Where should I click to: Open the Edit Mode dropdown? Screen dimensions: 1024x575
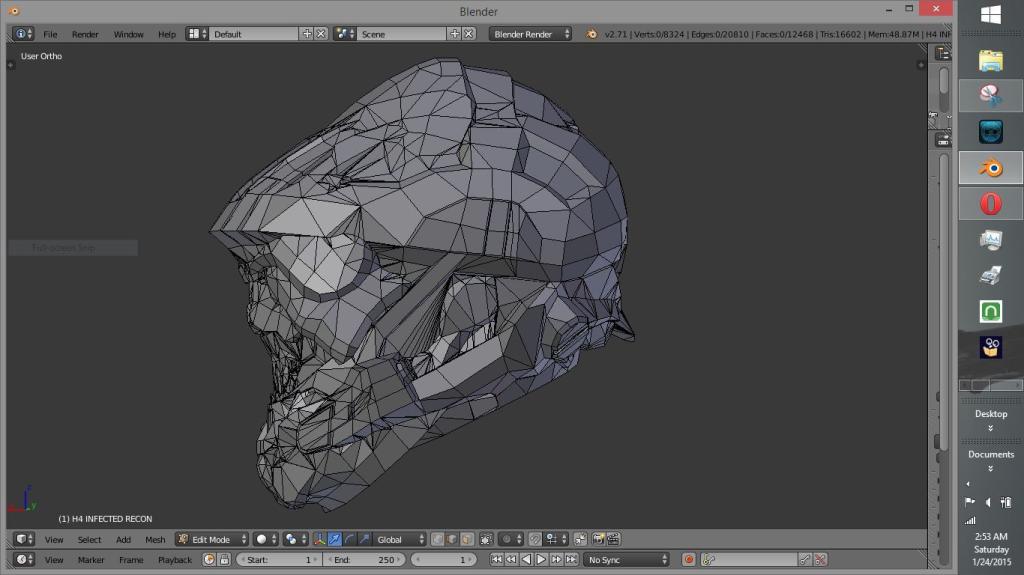(x=212, y=539)
